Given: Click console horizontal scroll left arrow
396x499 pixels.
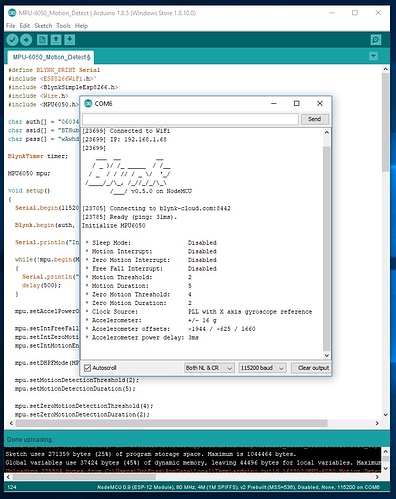Looking at the screenshot, I should (x=8, y=477).
